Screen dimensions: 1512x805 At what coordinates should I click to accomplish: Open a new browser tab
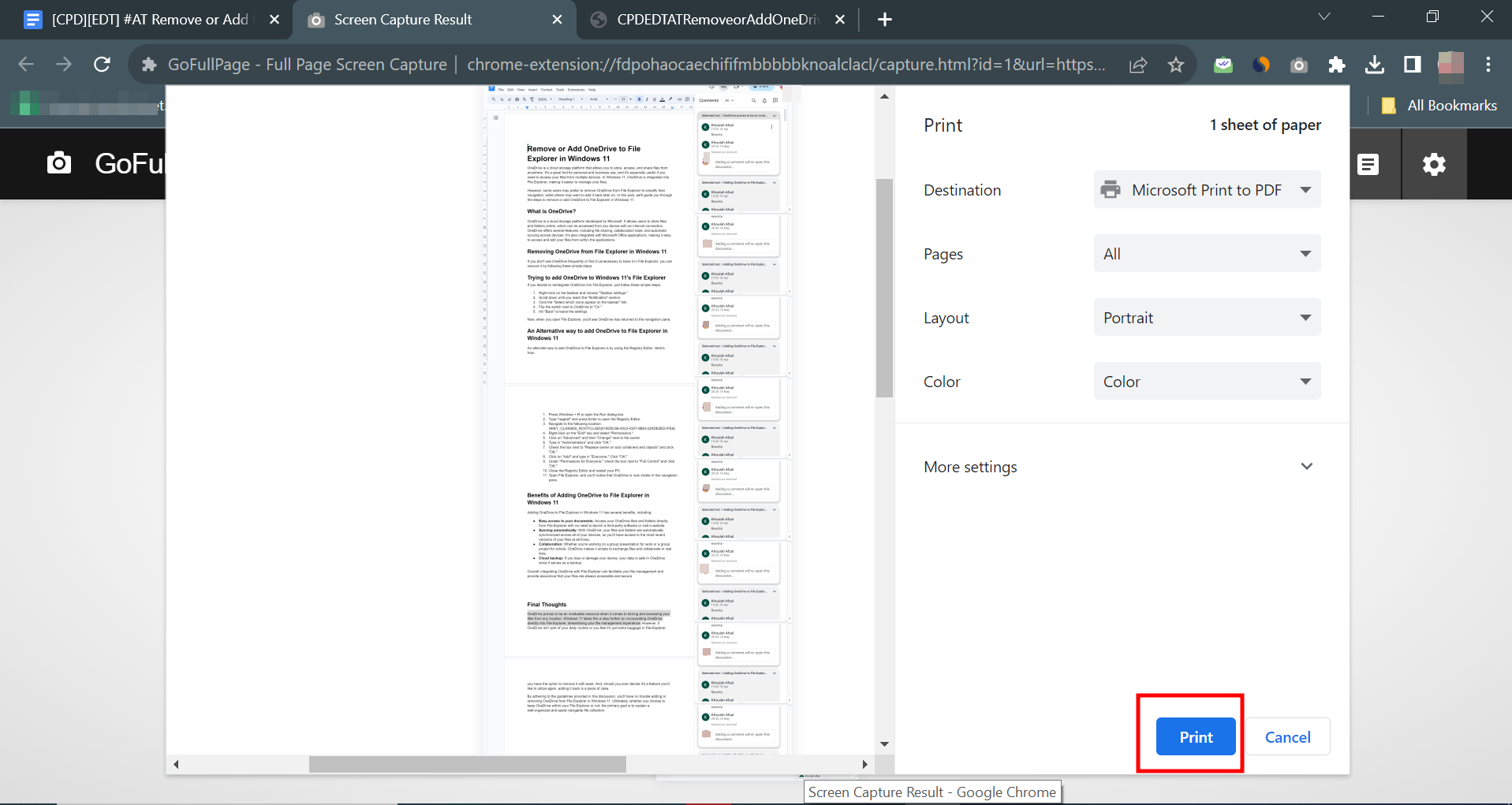[x=885, y=20]
